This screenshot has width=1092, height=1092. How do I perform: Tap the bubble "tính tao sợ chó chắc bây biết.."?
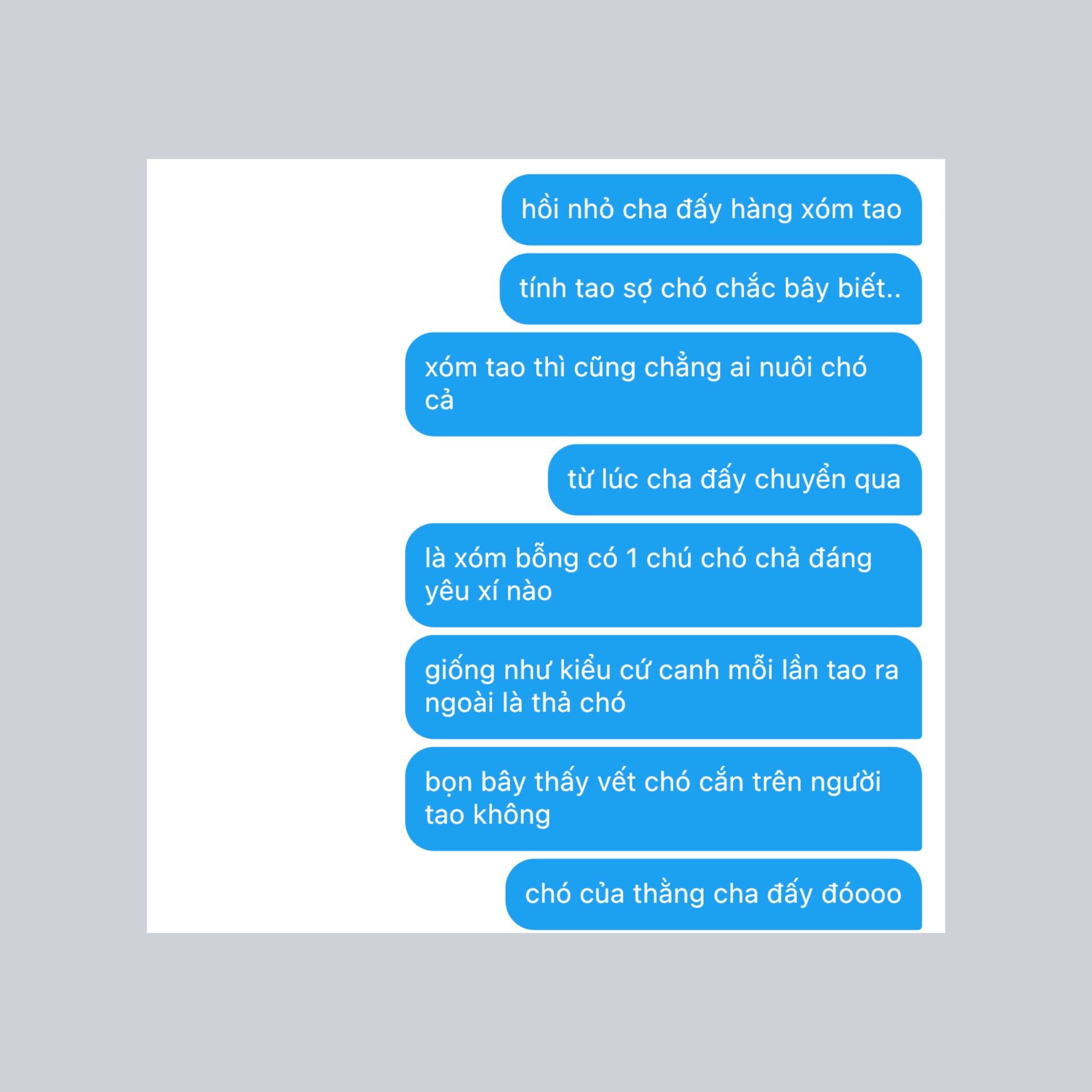[710, 289]
